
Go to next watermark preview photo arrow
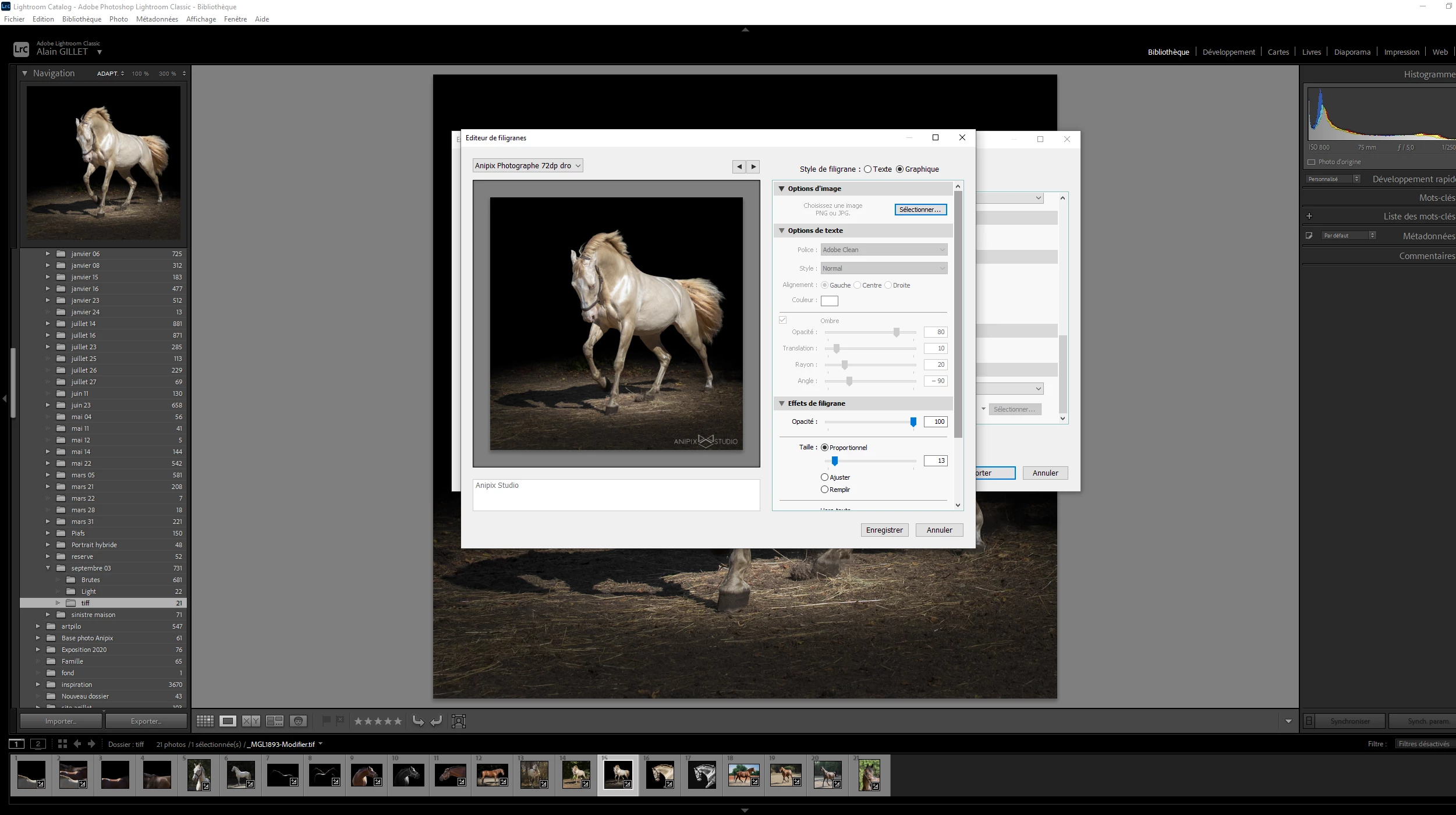click(x=753, y=166)
